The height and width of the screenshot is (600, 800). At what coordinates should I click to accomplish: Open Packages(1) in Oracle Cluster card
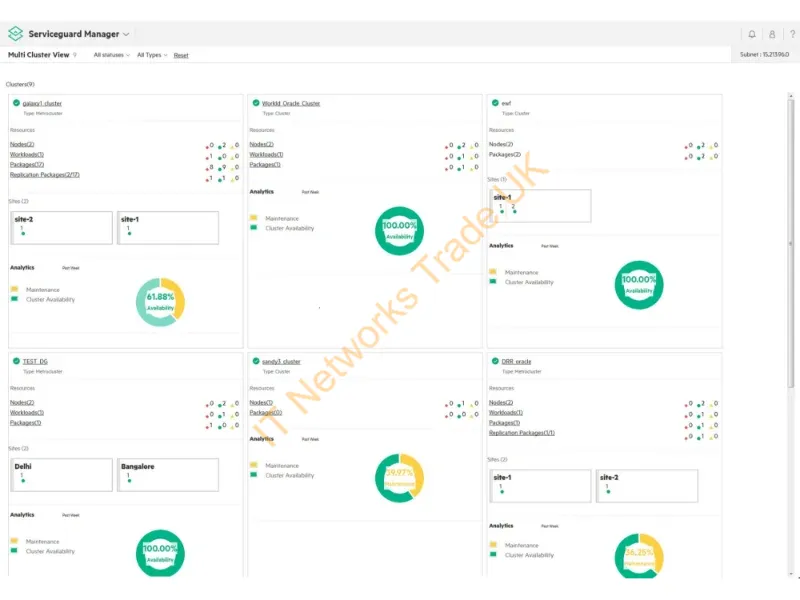click(x=265, y=165)
